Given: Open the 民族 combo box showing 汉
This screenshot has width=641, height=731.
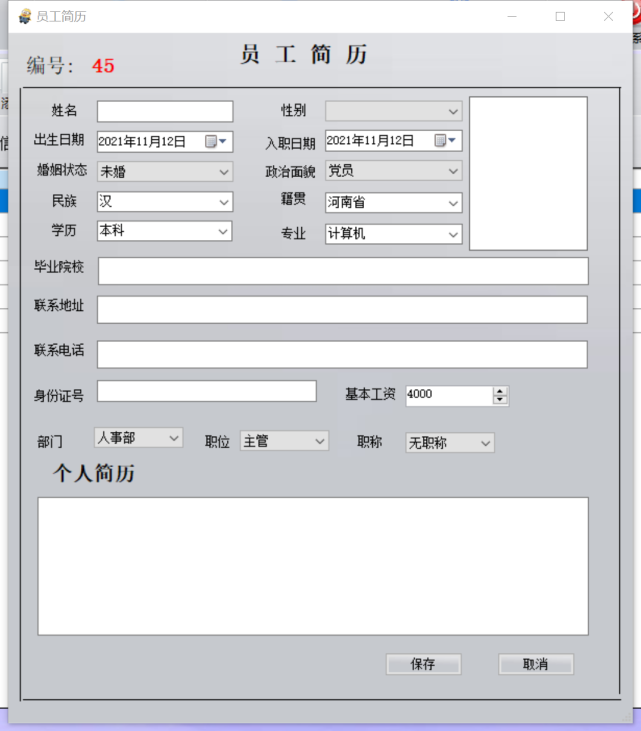Looking at the screenshot, I should coord(165,202).
